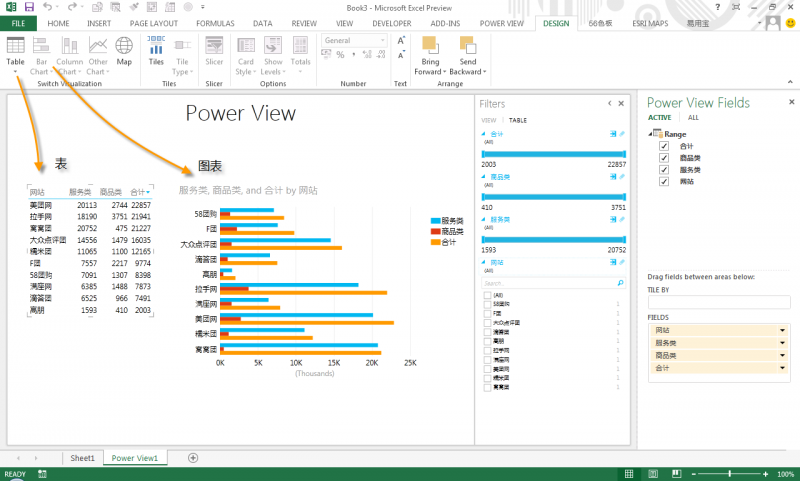The height and width of the screenshot is (481, 800).
Task: Choose the Column Chart visualization
Action: click(x=69, y=56)
